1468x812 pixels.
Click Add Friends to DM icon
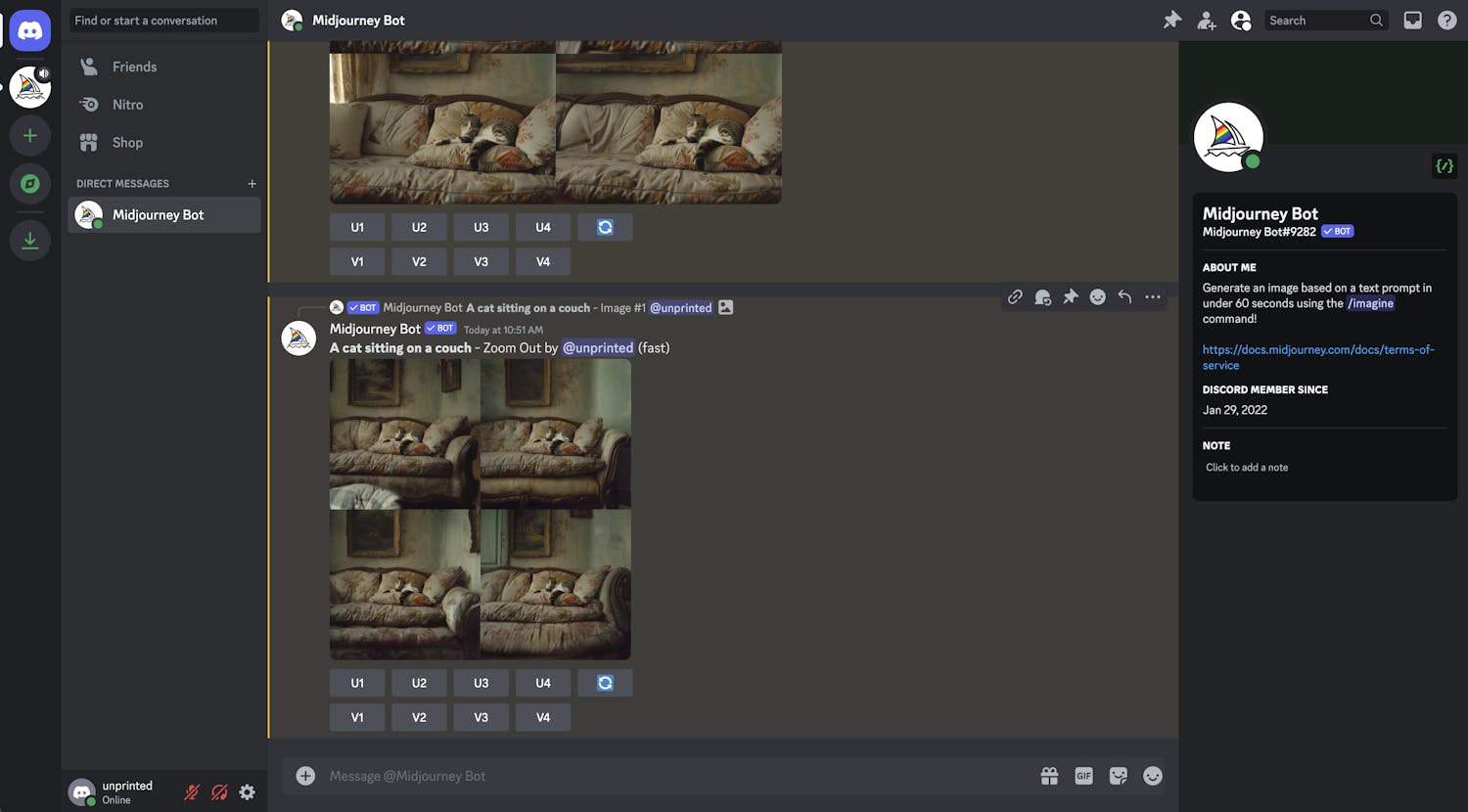coord(1207,20)
